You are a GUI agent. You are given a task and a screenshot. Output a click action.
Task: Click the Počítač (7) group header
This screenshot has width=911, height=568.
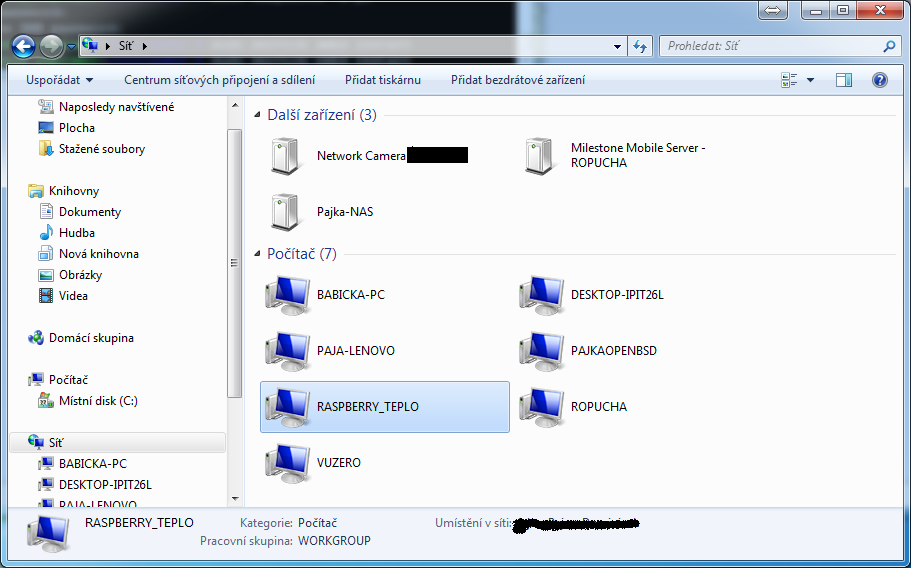(302, 254)
